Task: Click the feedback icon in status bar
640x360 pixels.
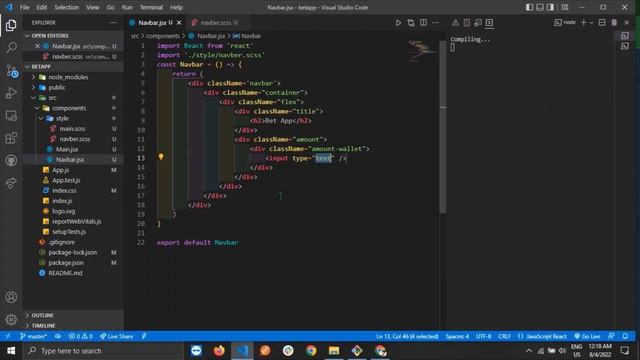Action: pyautogui.click(x=611, y=336)
